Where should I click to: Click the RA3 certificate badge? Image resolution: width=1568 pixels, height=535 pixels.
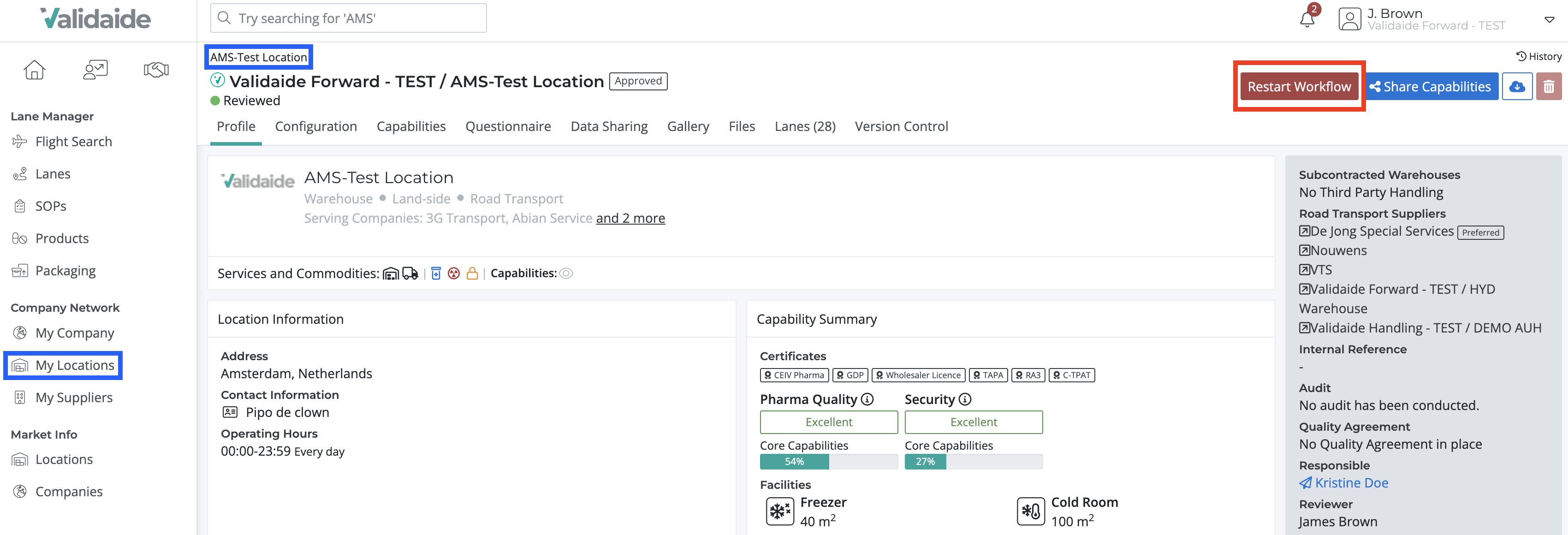1028,375
